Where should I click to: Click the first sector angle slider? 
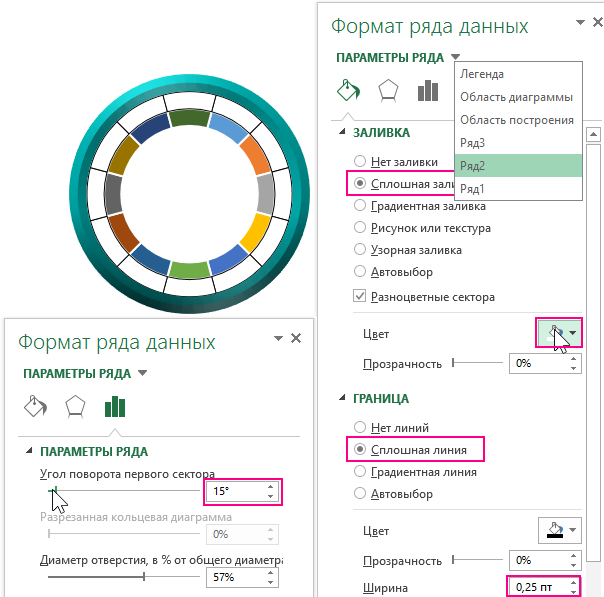tap(118, 491)
